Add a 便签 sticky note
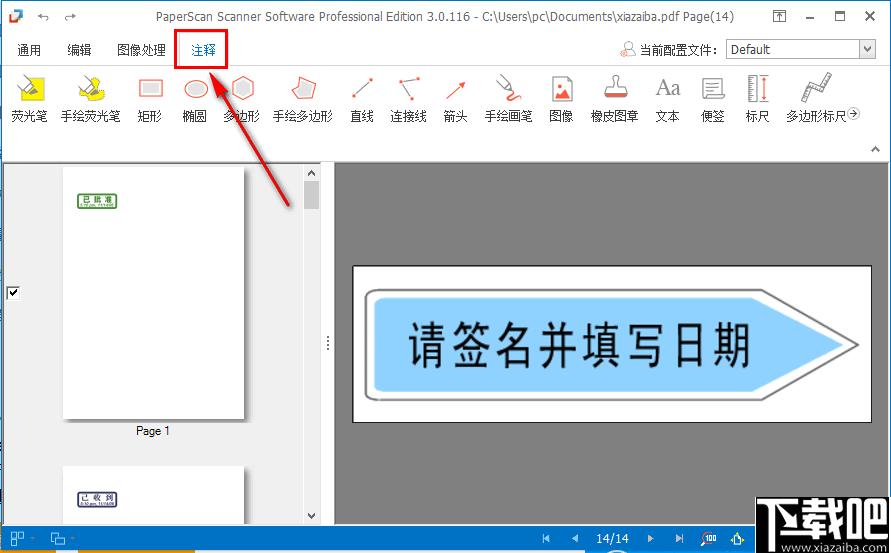This screenshot has height=553, width=891. pos(713,99)
